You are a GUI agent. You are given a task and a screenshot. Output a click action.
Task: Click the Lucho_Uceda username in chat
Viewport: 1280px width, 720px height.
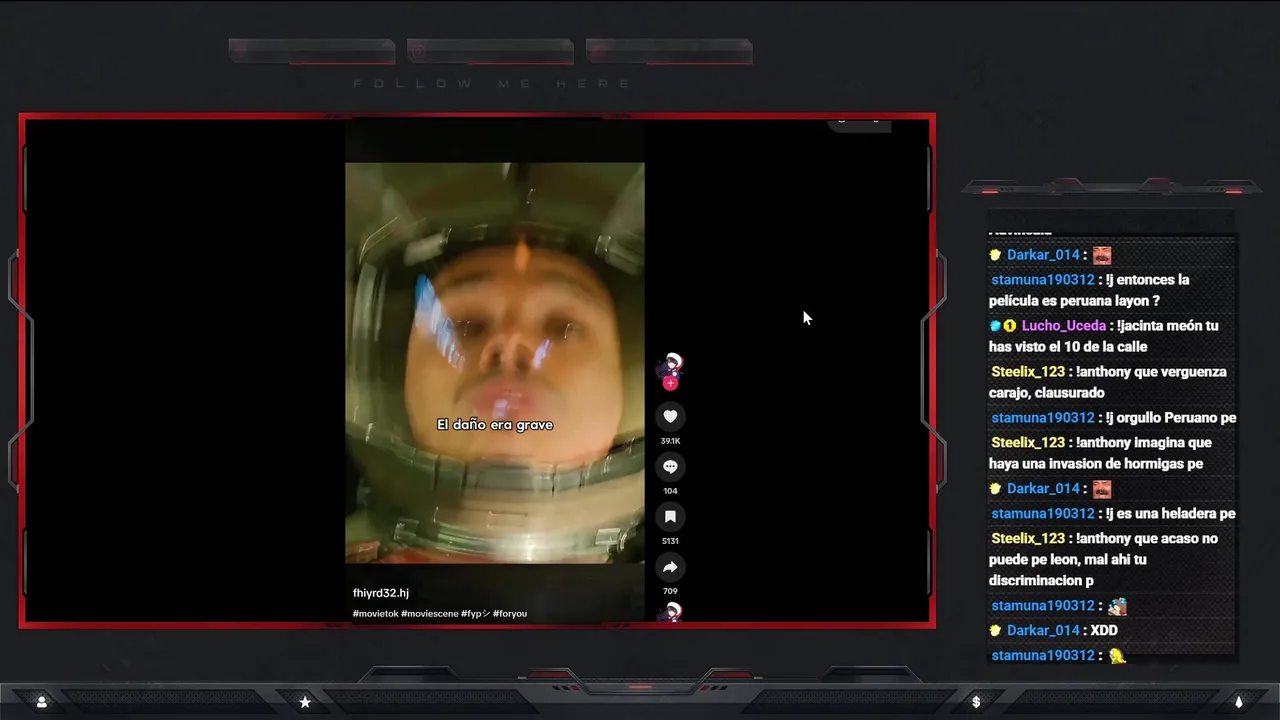coord(1063,326)
